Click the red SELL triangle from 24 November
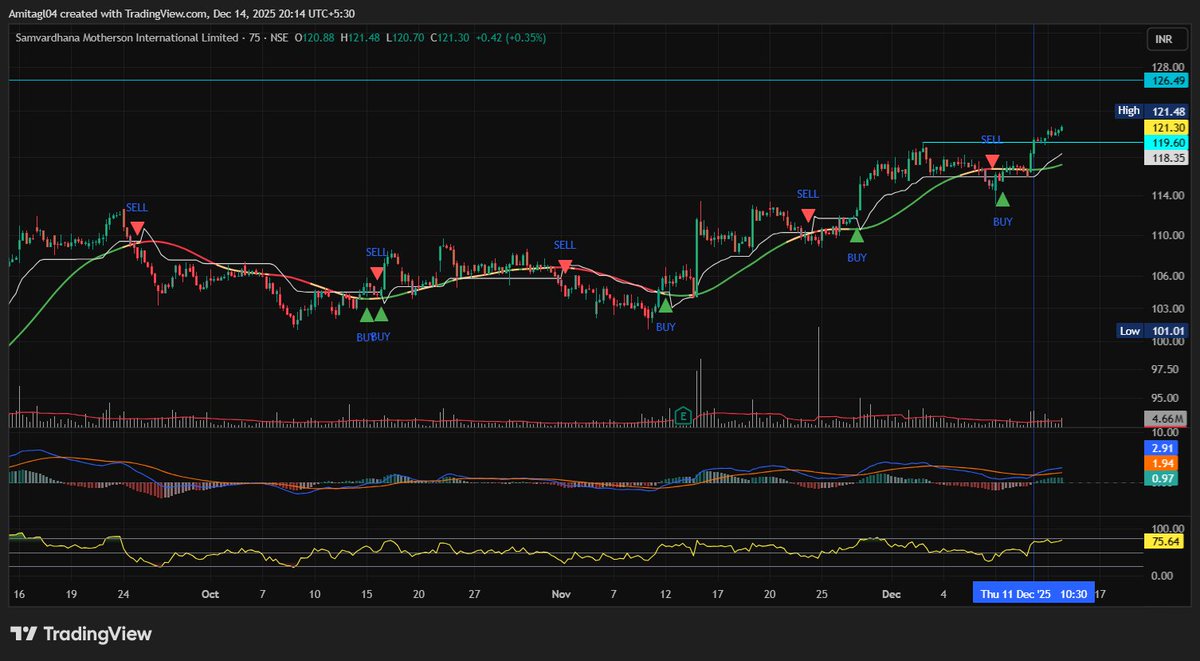Viewport: 1200px width, 661px height. coord(807,215)
